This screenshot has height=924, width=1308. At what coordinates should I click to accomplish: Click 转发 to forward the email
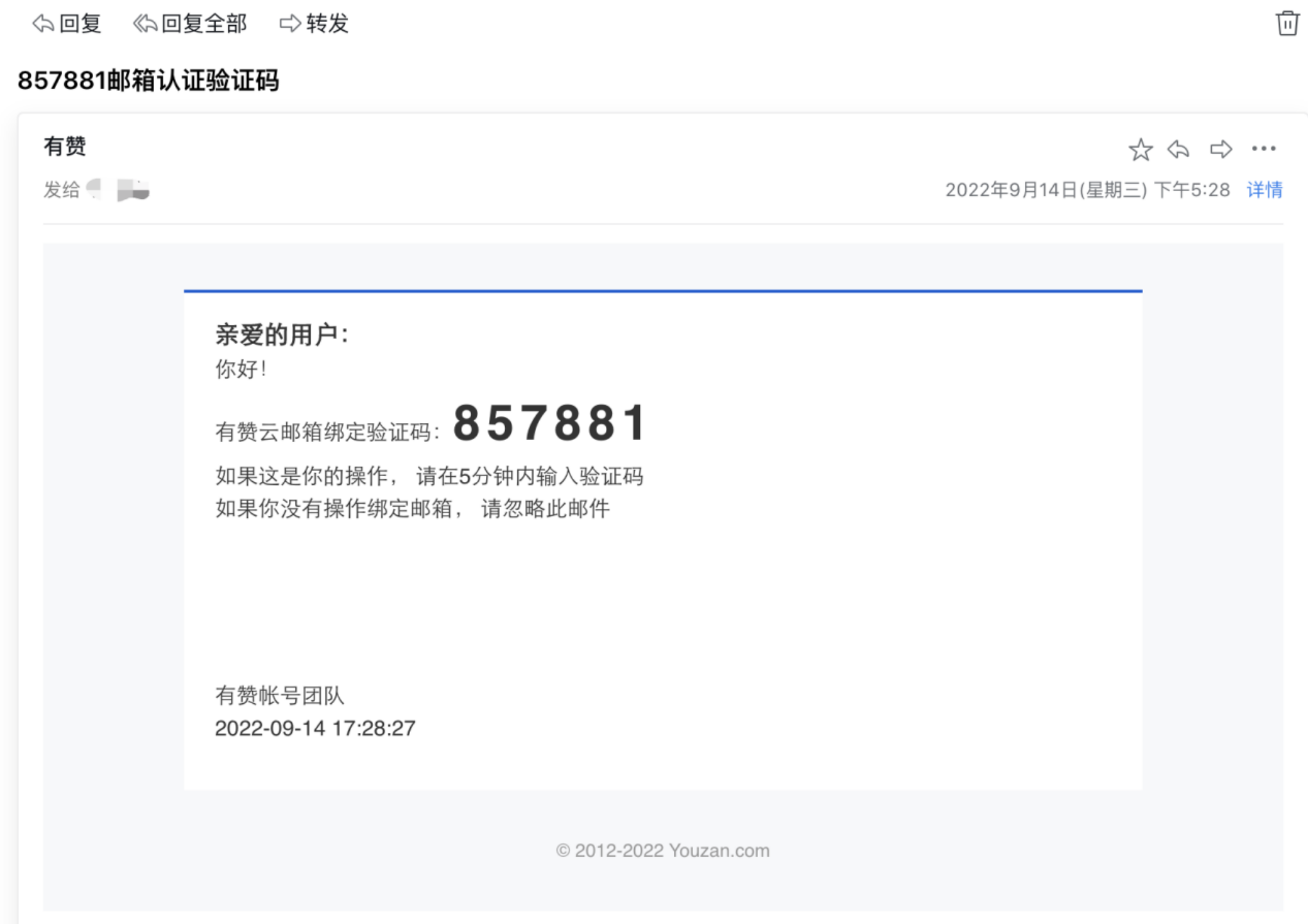[314, 24]
